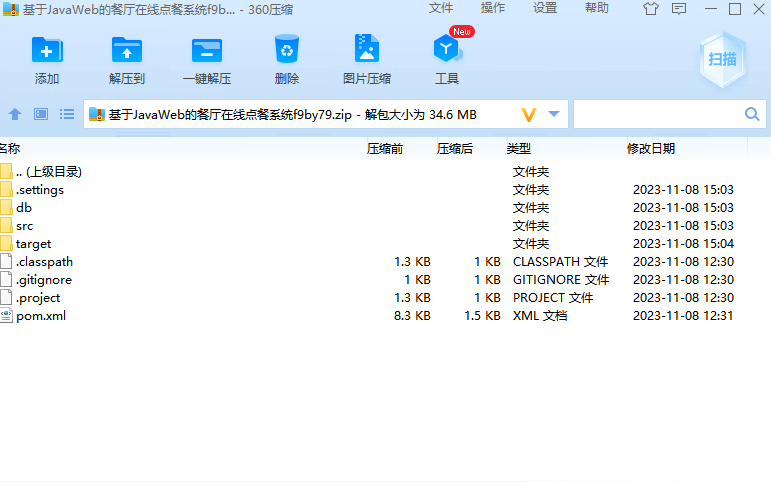Sort by 修改日期 column header
This screenshot has width=771, height=482.
point(651,148)
